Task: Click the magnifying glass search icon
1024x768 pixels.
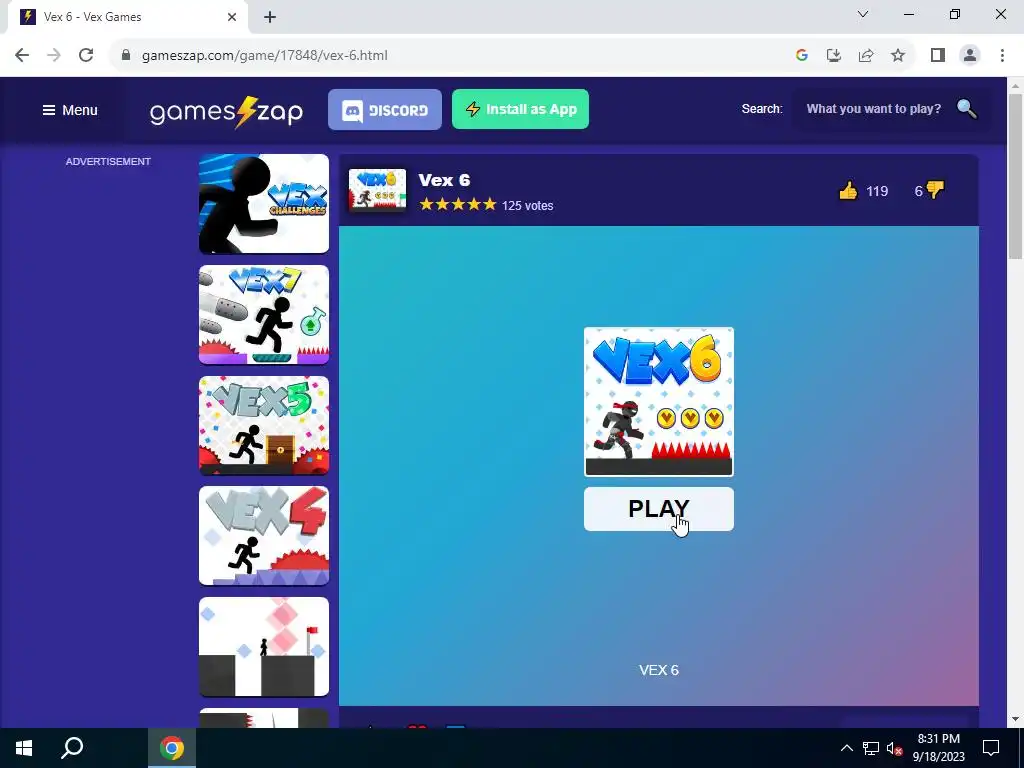Action: [x=967, y=108]
